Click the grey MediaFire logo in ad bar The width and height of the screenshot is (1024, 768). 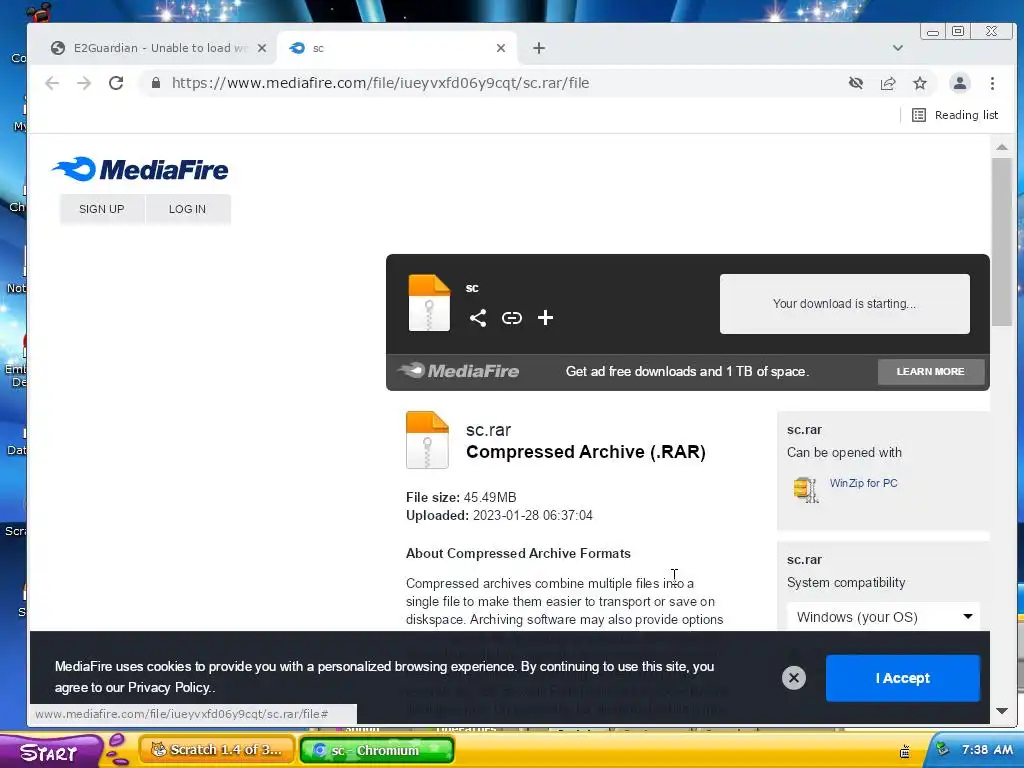point(458,371)
